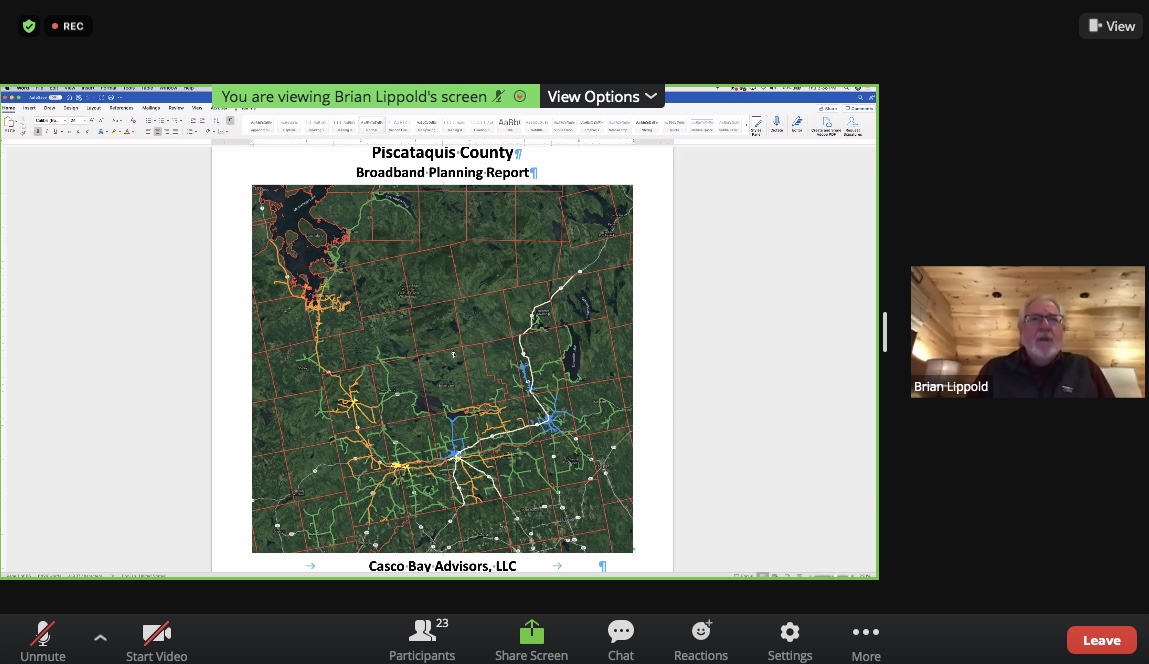Open the Editor tool in Word
The width and height of the screenshot is (1149, 664).
click(x=797, y=121)
